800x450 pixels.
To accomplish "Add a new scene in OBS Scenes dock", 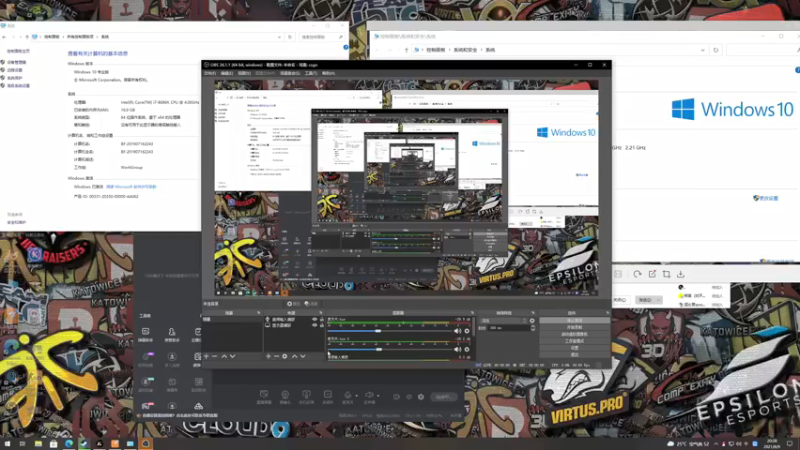I will [206, 356].
